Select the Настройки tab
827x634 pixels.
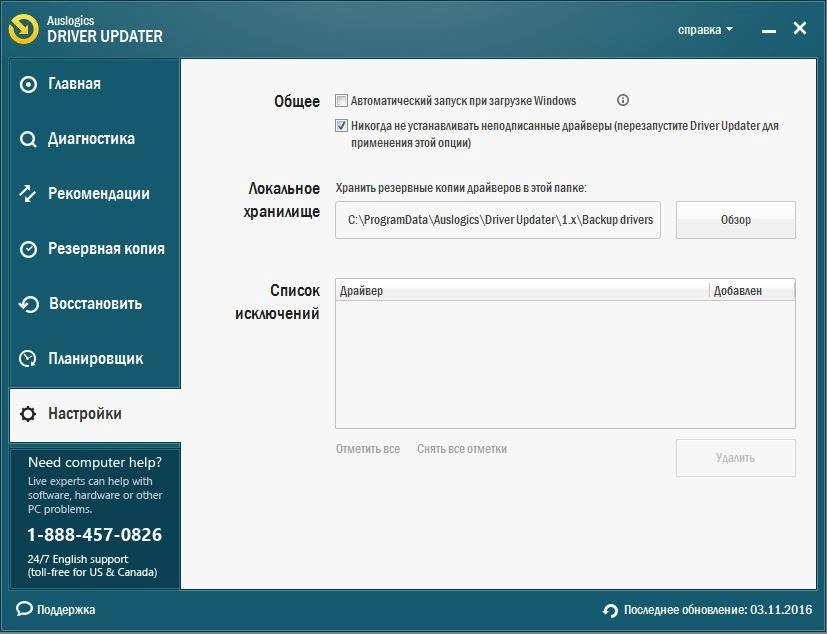pyautogui.click(x=95, y=415)
